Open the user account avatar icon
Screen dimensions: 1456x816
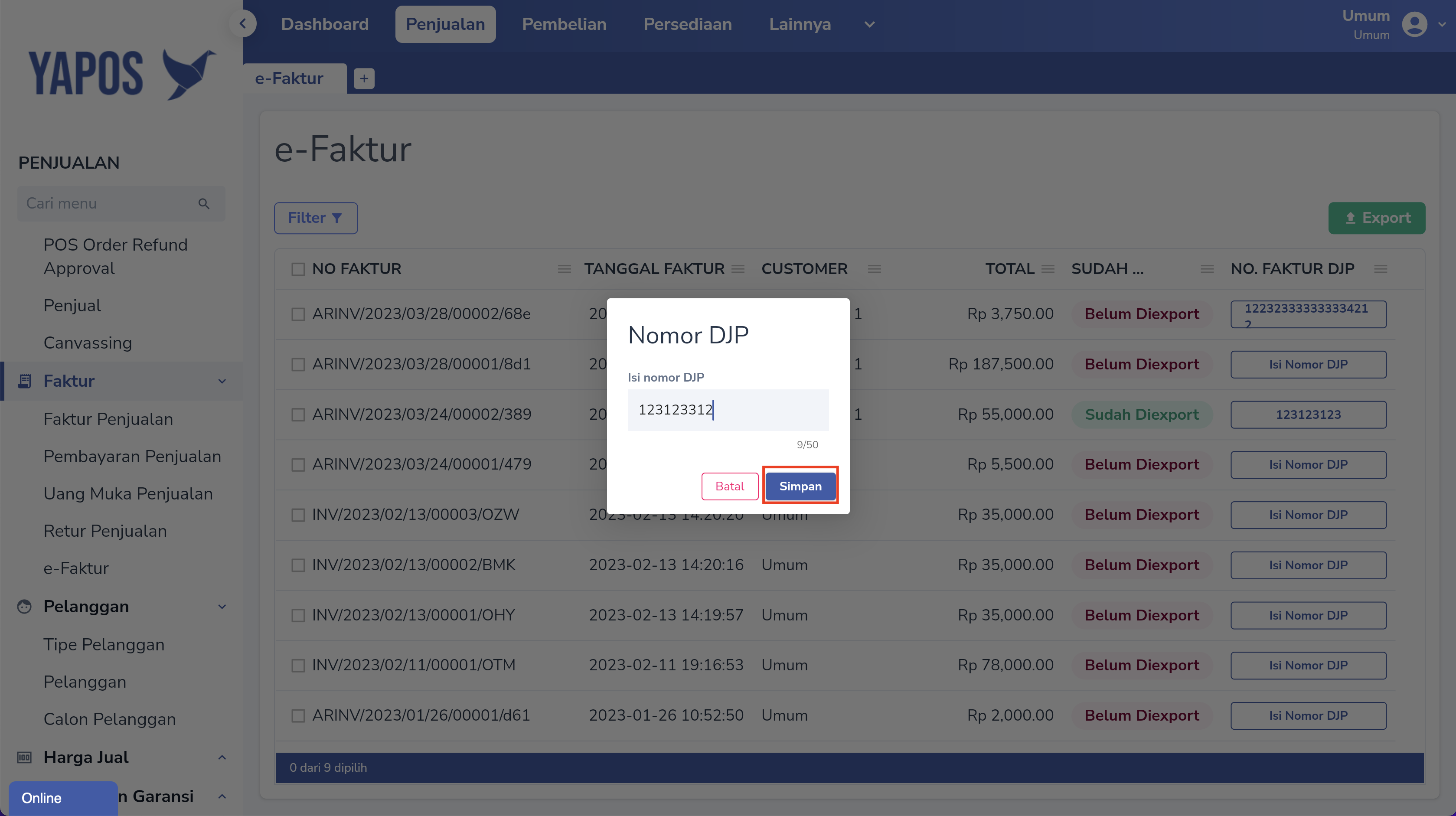point(1415,24)
